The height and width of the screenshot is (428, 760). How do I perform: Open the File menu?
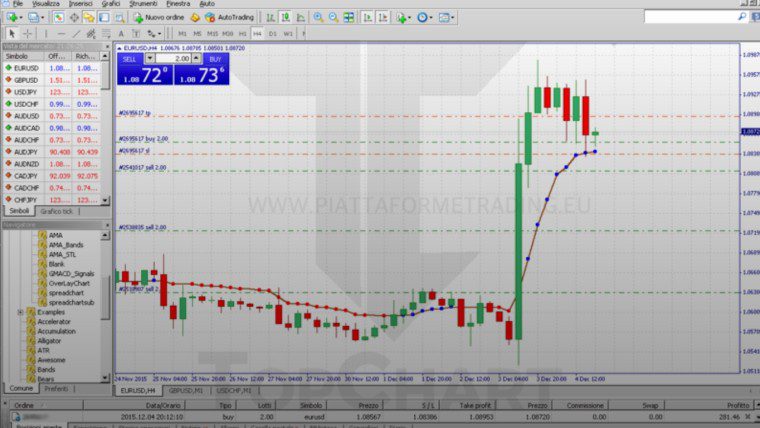tap(18, 3)
